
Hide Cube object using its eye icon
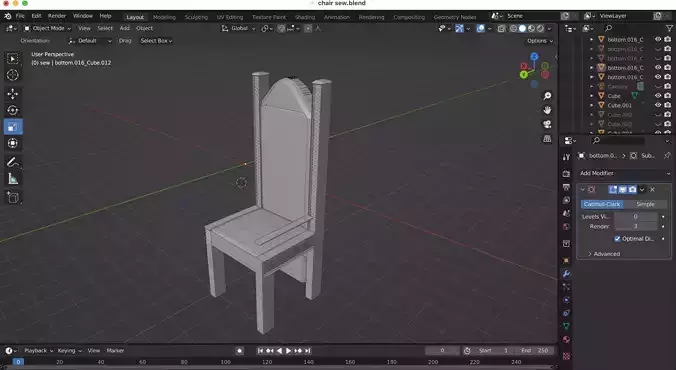[x=658, y=95]
